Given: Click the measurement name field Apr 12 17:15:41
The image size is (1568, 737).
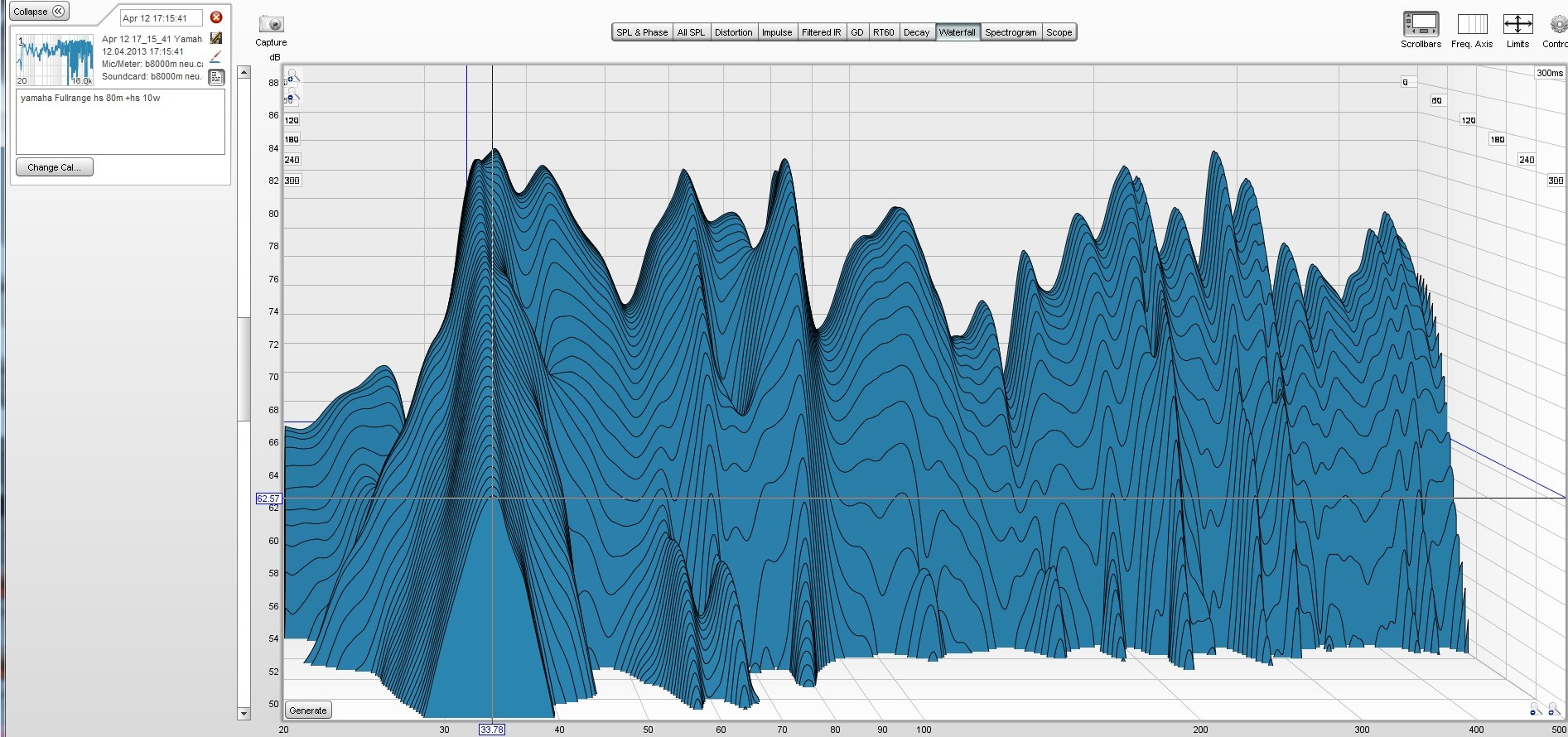Looking at the screenshot, I should click(x=162, y=18).
